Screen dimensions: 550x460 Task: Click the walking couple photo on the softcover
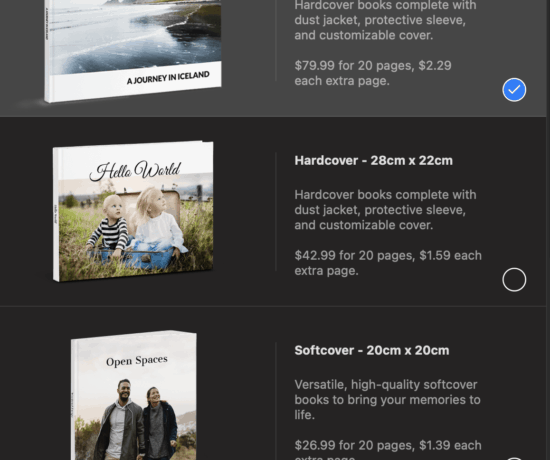click(137, 419)
